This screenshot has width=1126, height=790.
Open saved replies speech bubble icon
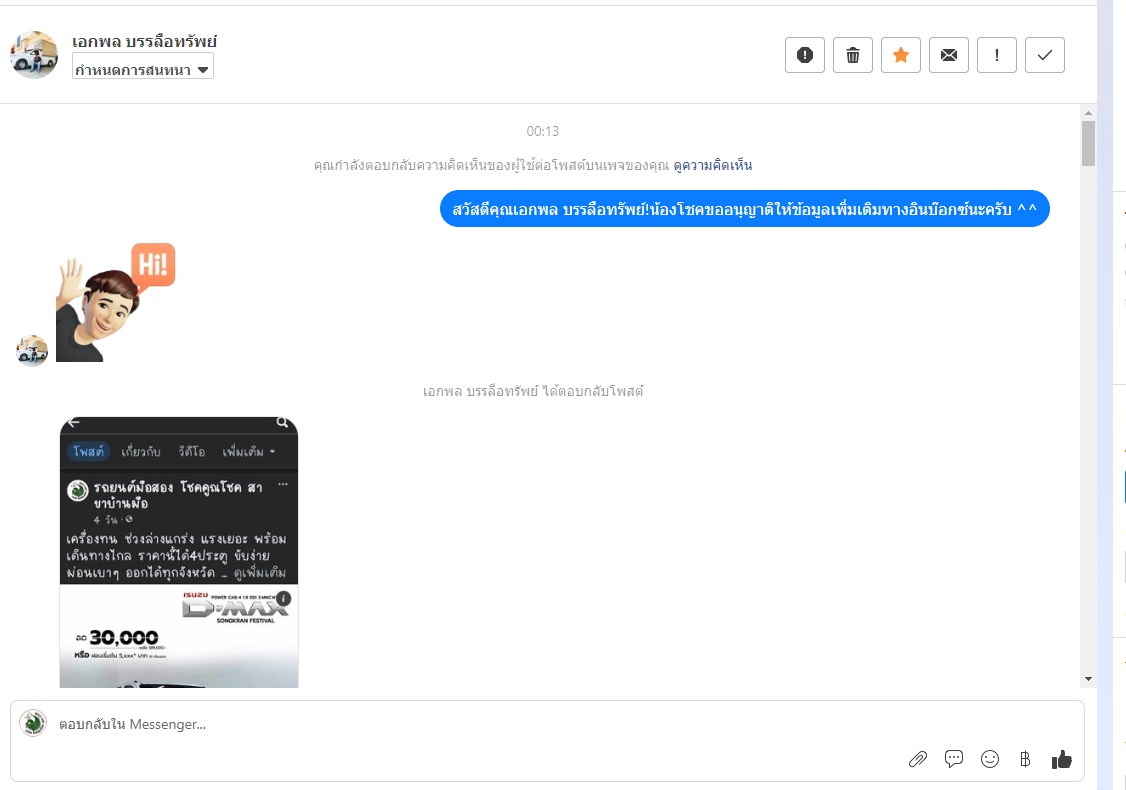954,759
